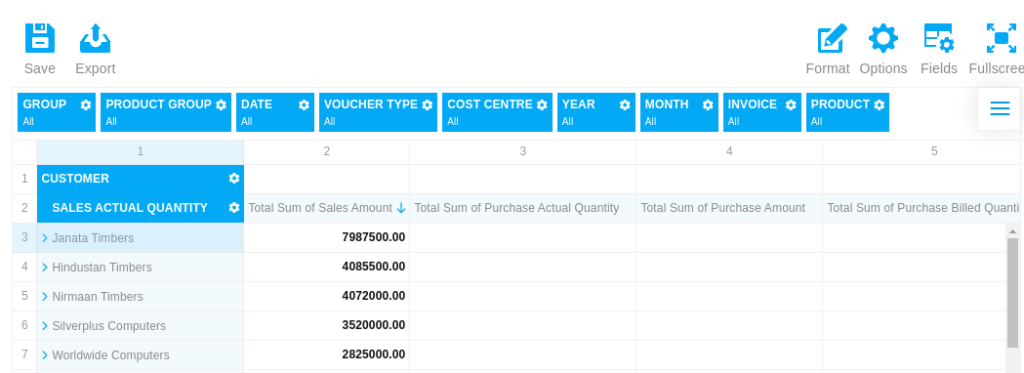Select cell value 4085500.00
Viewport: 1024px width, 373px height.
(x=374, y=267)
